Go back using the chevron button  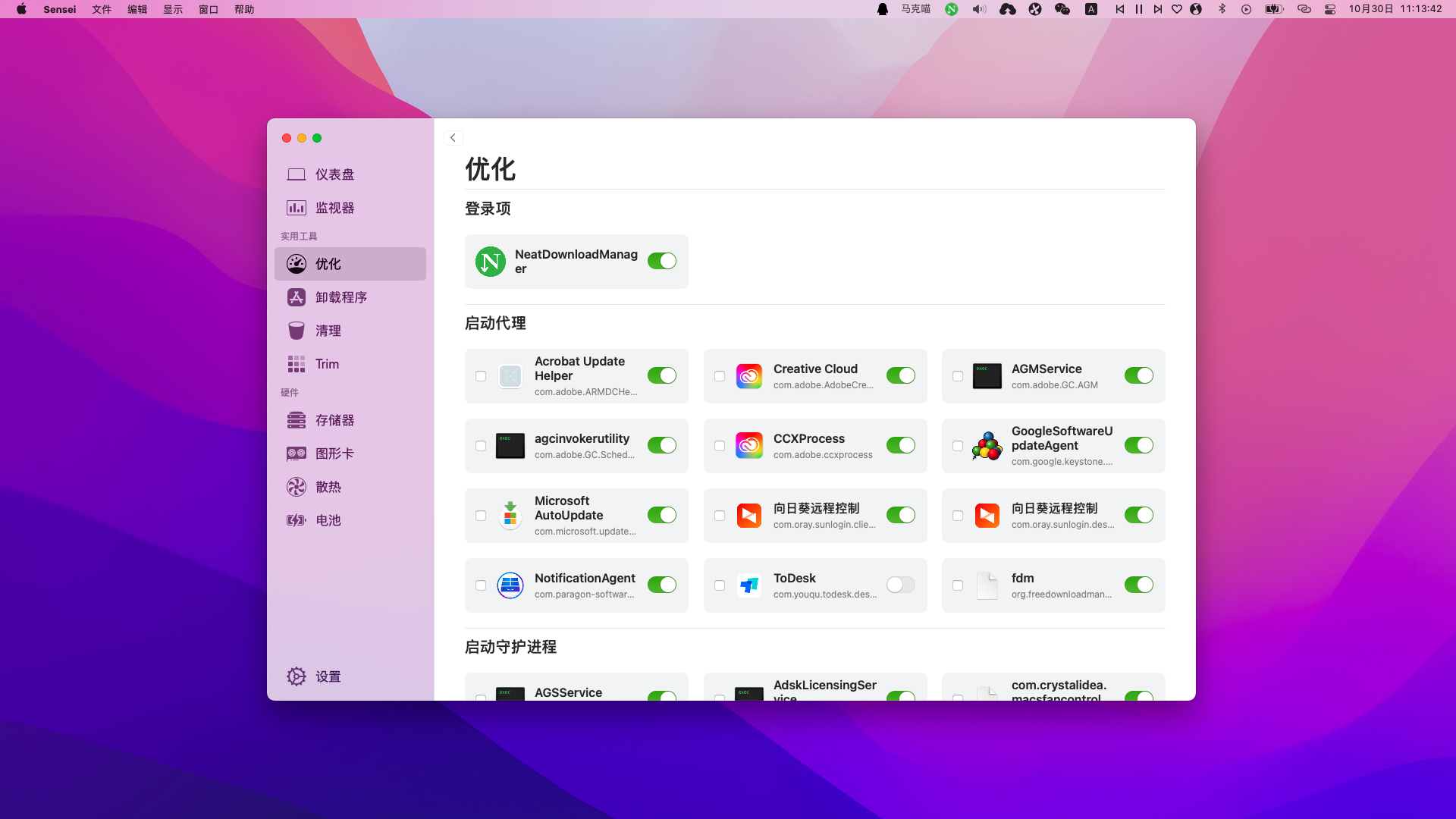pos(453,138)
